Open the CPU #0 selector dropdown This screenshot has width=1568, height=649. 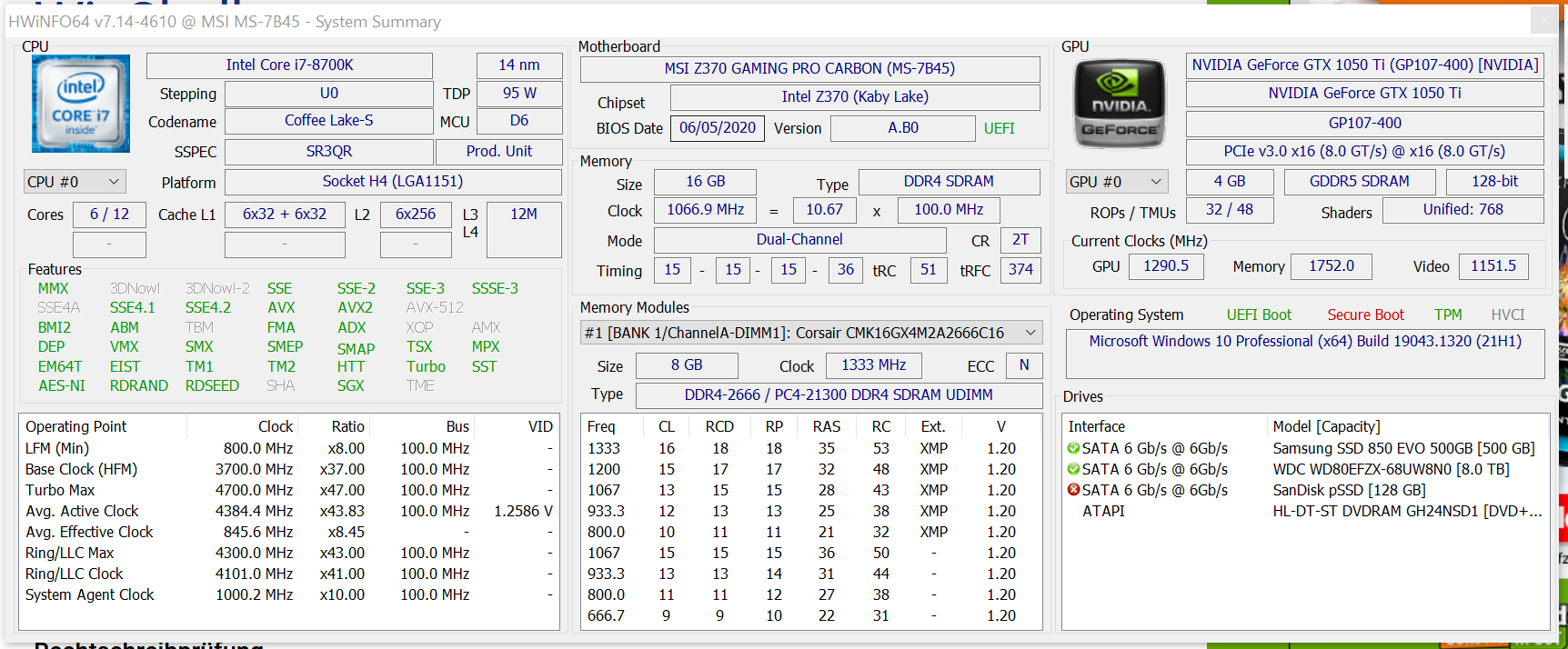75,182
